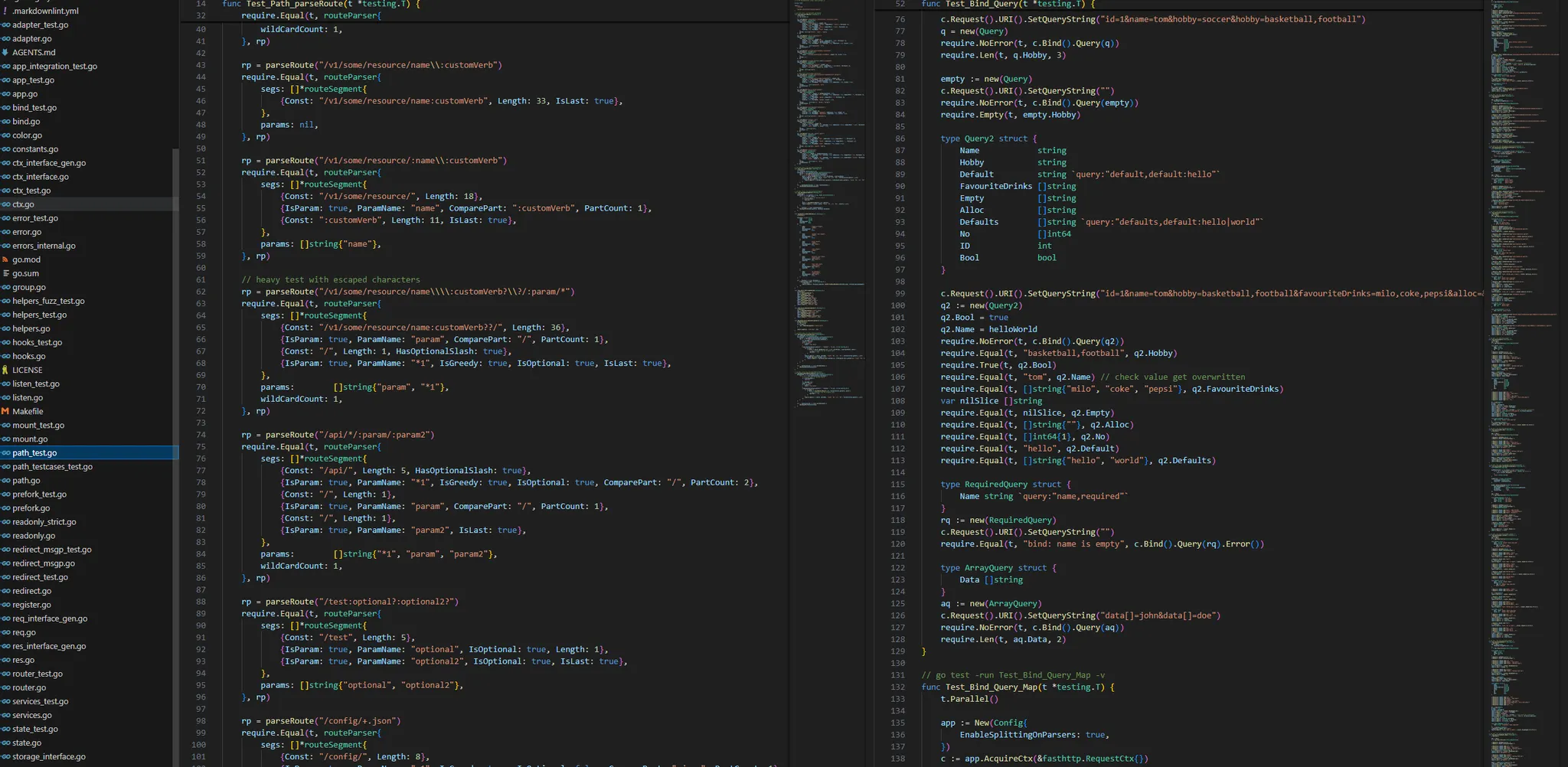Click the Go icon beside app_test.go
This screenshot has width=1568, height=767.
pos(5,80)
